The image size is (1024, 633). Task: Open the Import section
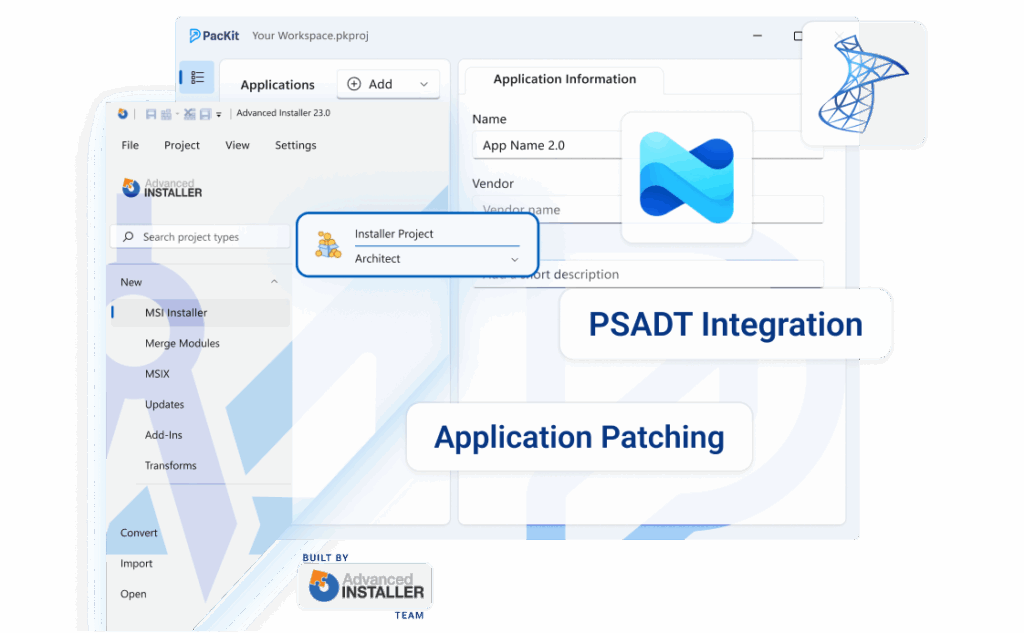[136, 563]
